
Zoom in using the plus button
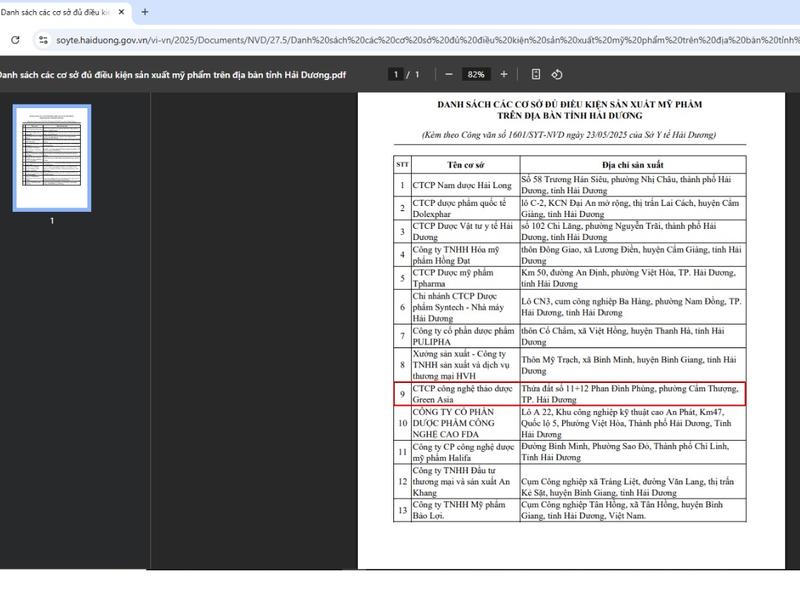504,74
